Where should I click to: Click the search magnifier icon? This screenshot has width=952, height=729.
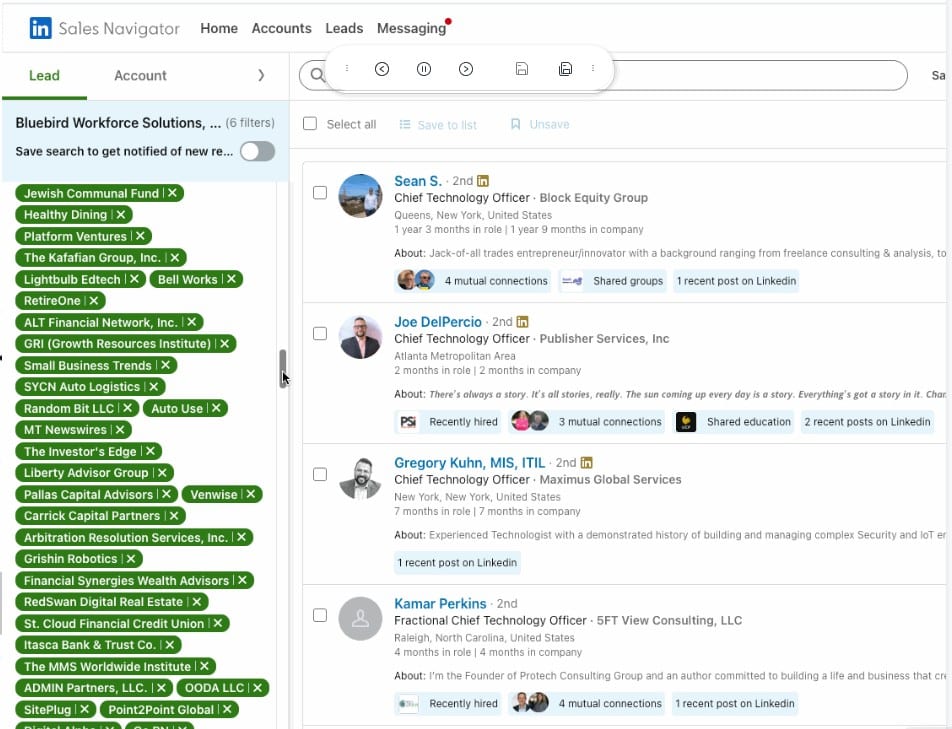tap(316, 75)
